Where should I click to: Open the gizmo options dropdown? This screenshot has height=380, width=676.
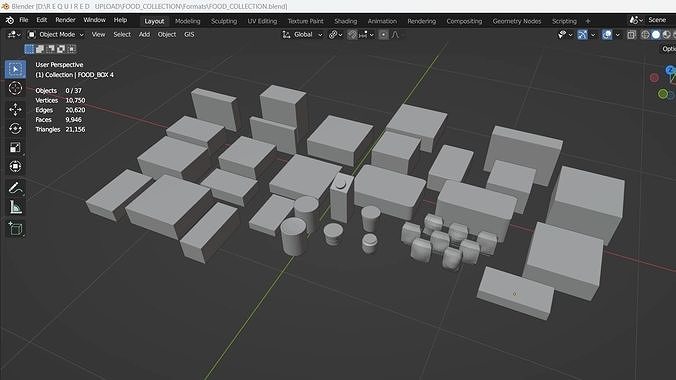click(x=593, y=35)
